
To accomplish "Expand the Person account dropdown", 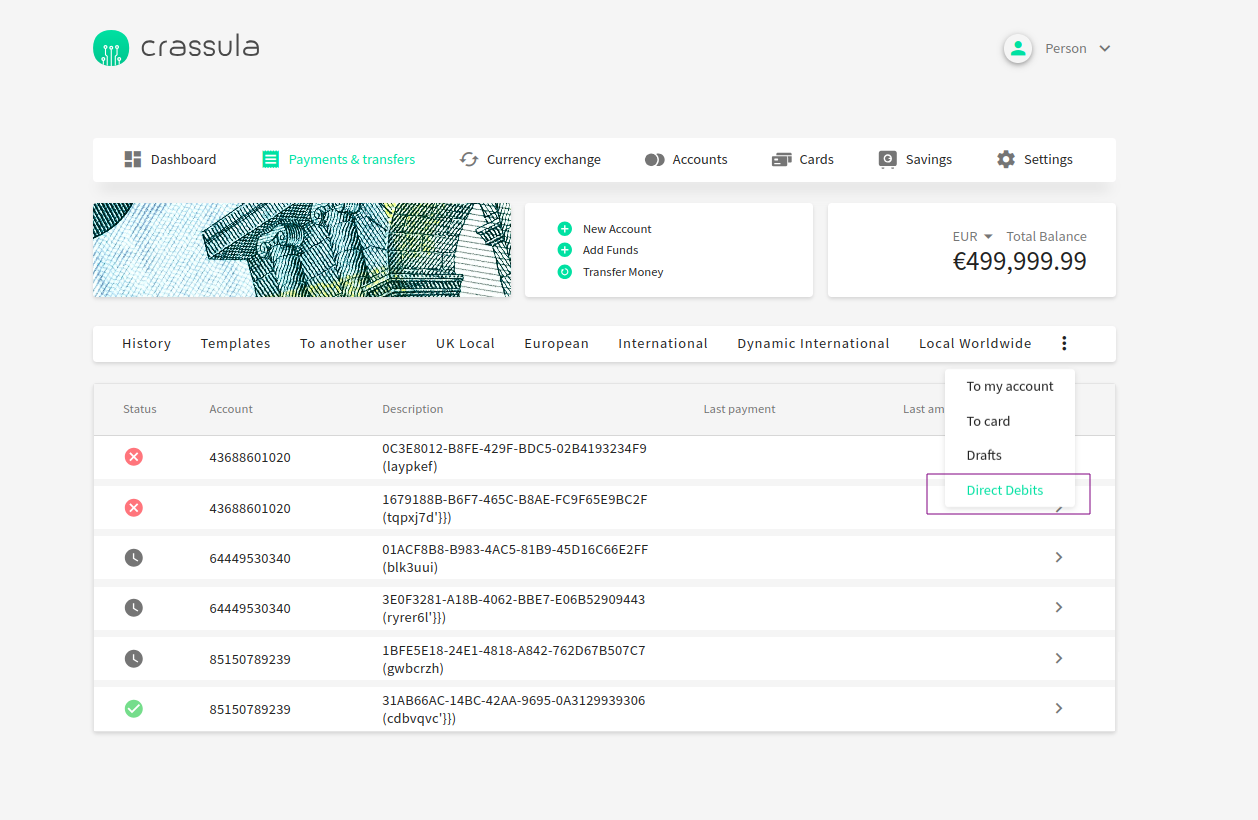I will pos(1104,49).
